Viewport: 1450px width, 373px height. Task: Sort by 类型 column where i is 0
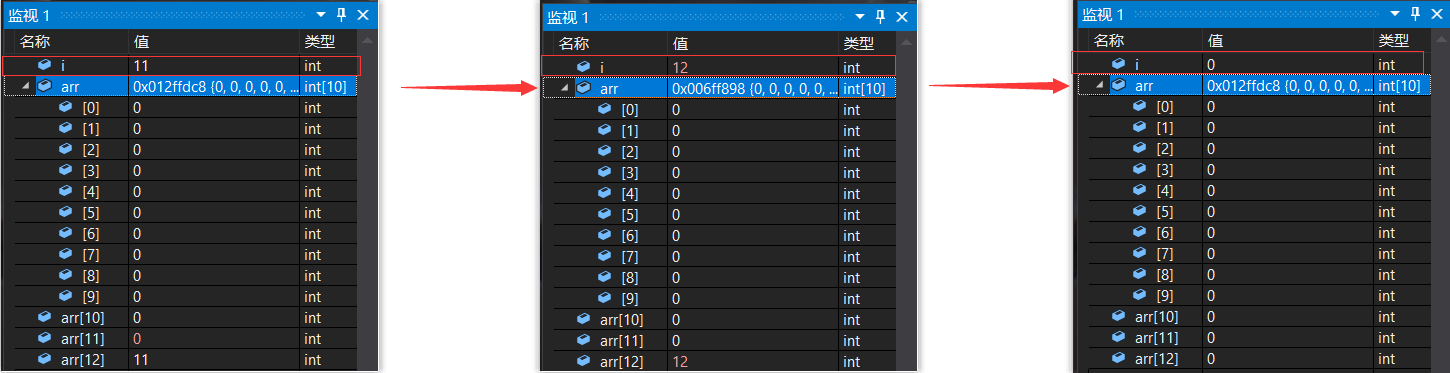pos(1394,40)
